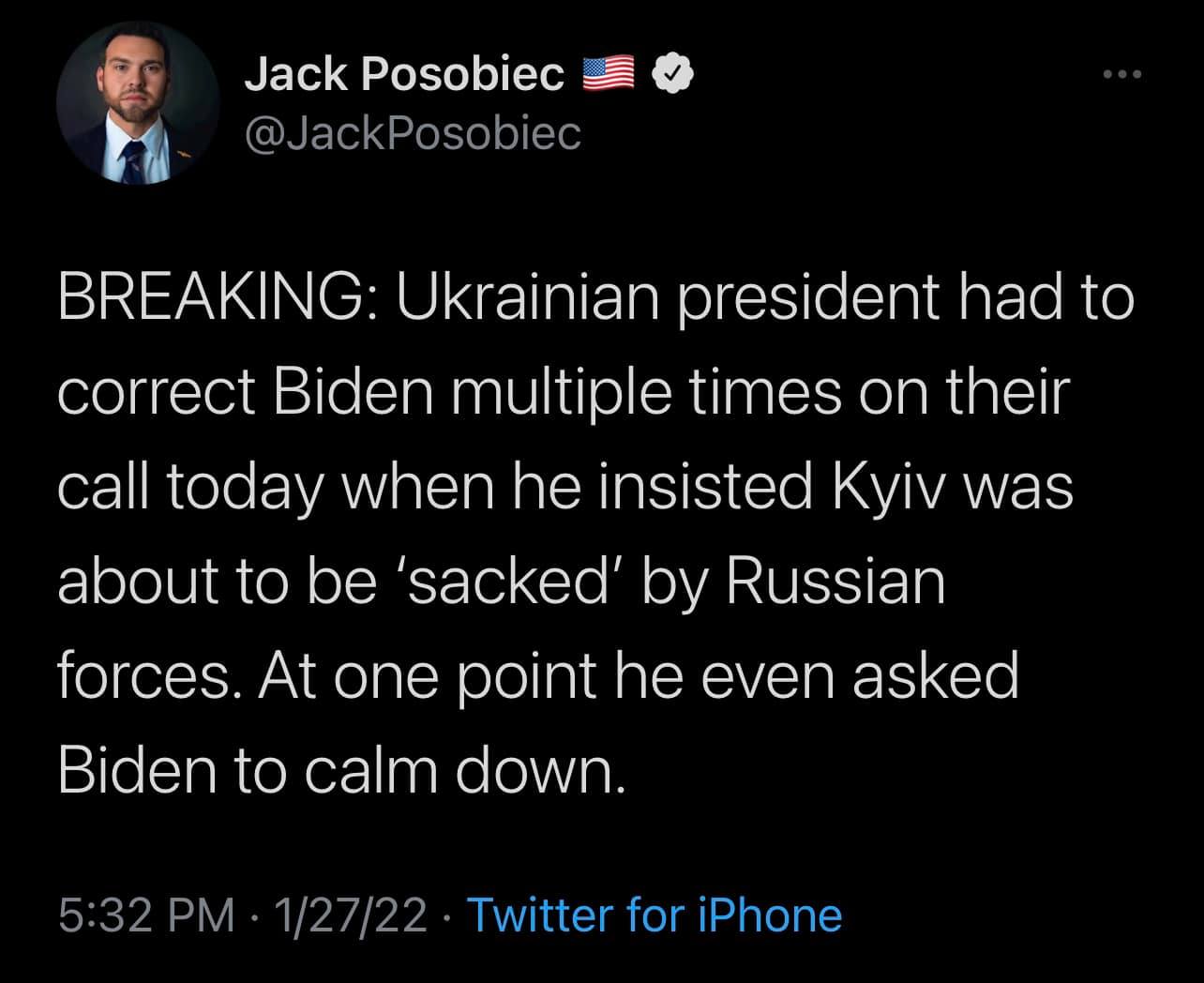Viewport: 1204px width, 983px height.
Task: Click the word "forces." in the tweet
Action: pos(144,675)
